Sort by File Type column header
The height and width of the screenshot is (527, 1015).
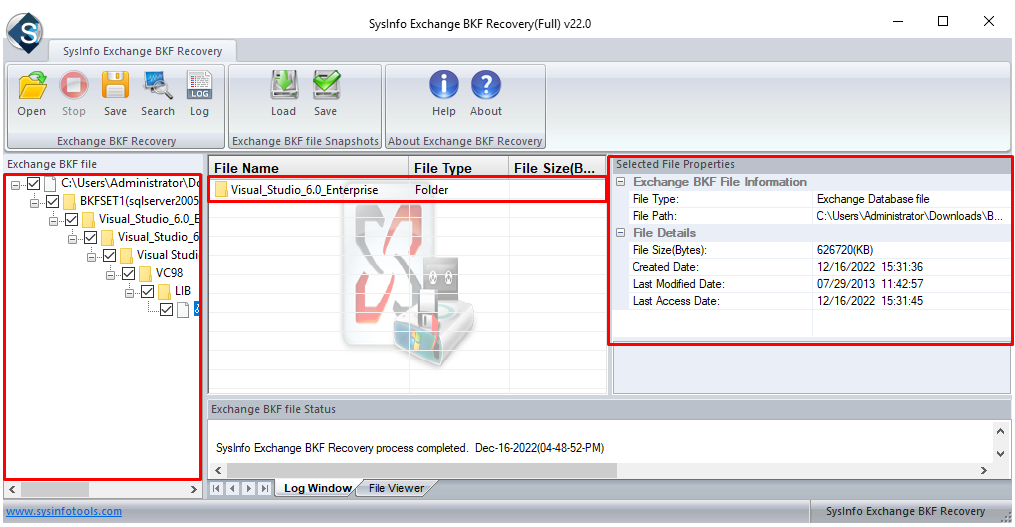point(458,168)
